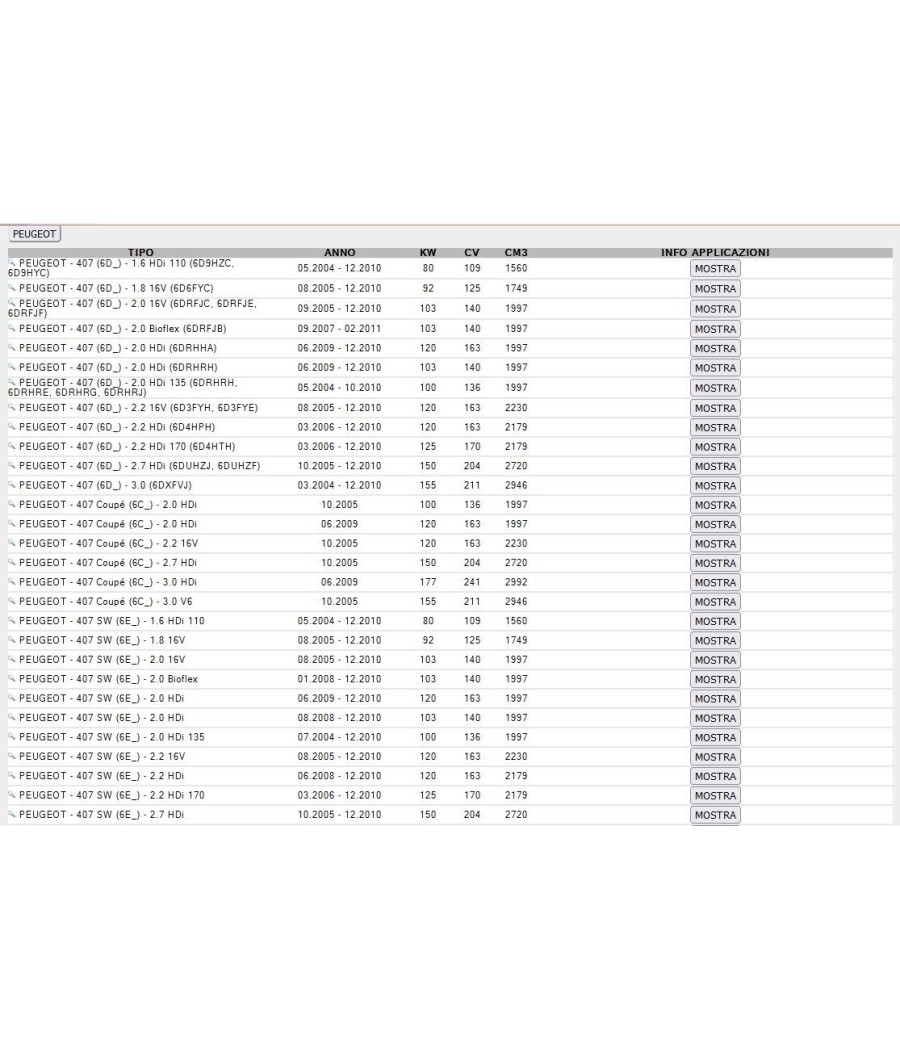
Task: Click magnifier icon for 407 SW 2.0 HDi 103 kW
Action: [x=12, y=717]
